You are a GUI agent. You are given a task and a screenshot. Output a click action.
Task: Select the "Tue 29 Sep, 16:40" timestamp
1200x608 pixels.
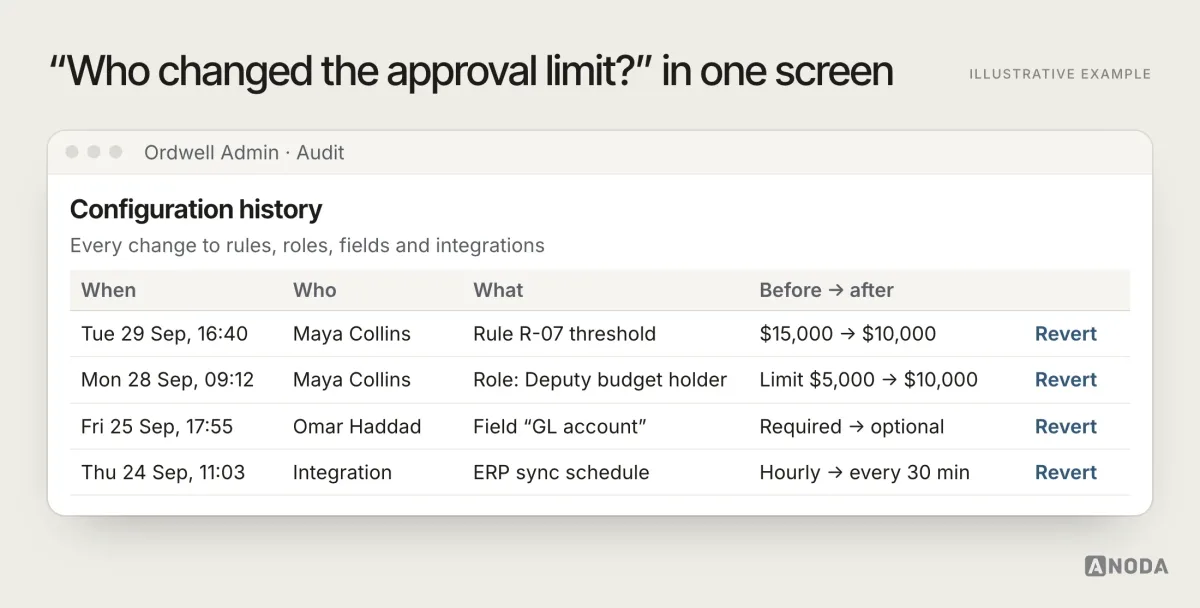pos(164,334)
